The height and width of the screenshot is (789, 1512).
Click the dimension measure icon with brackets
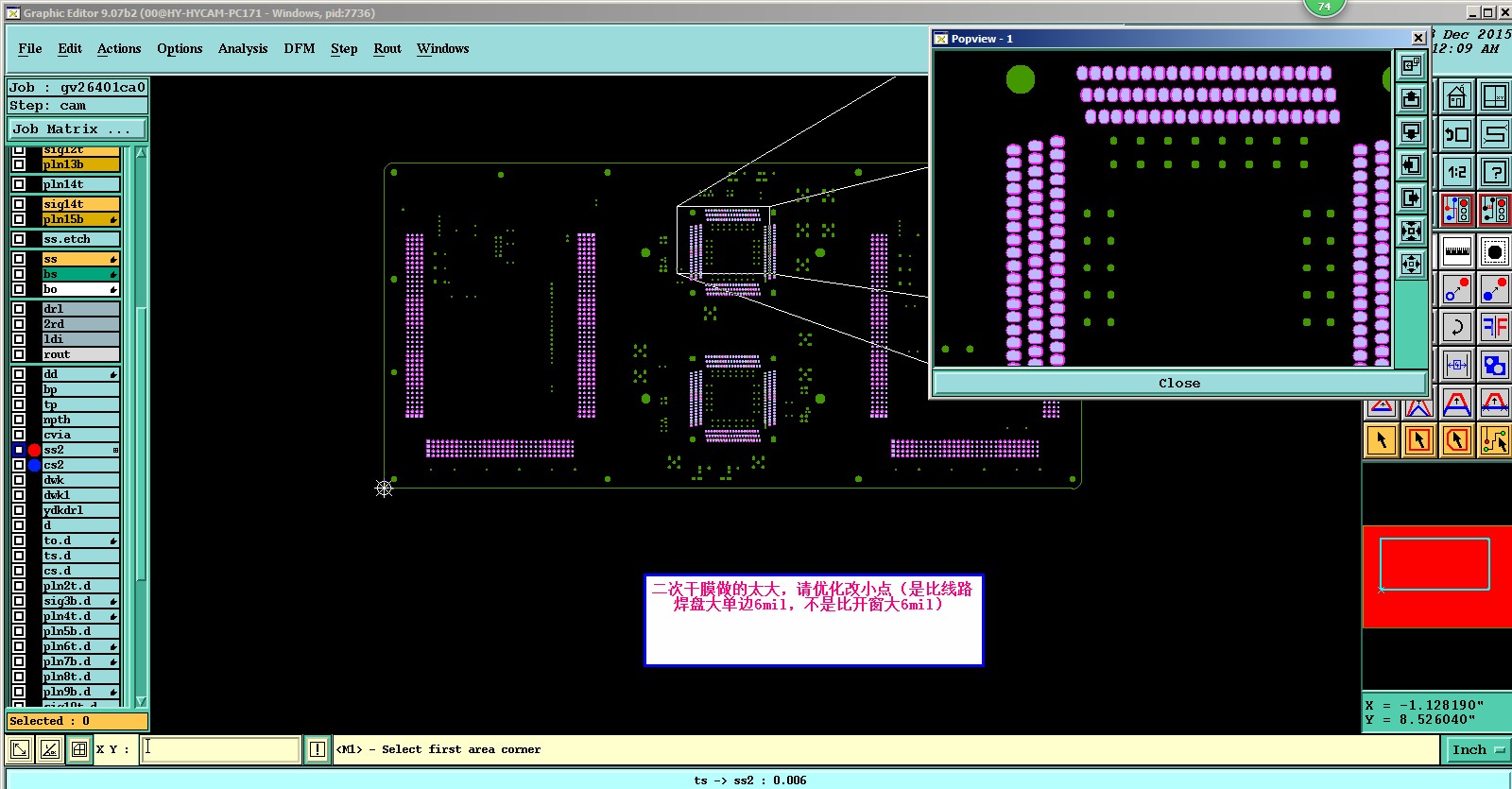(1456, 365)
